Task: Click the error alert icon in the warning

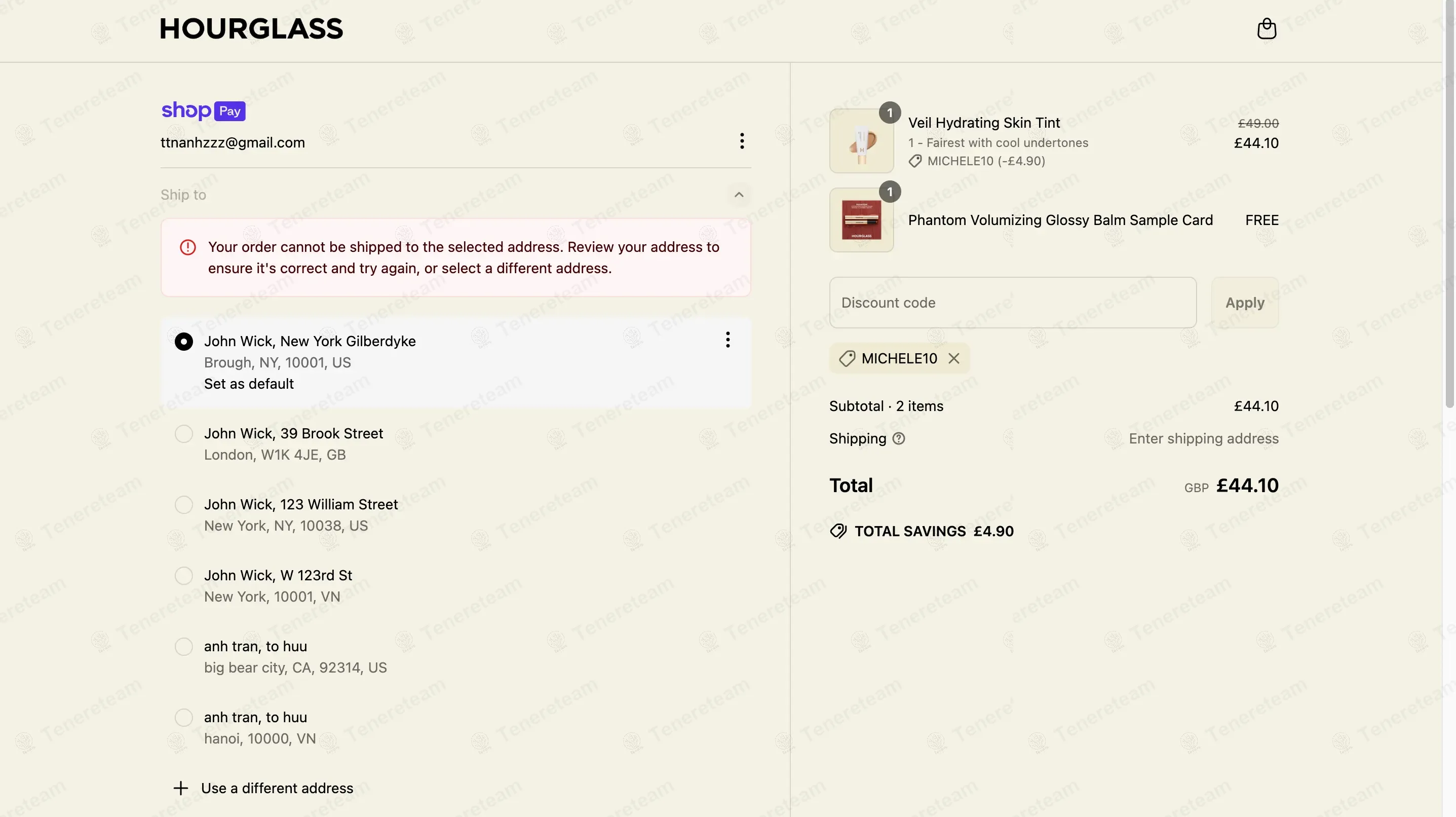Action: click(187, 247)
